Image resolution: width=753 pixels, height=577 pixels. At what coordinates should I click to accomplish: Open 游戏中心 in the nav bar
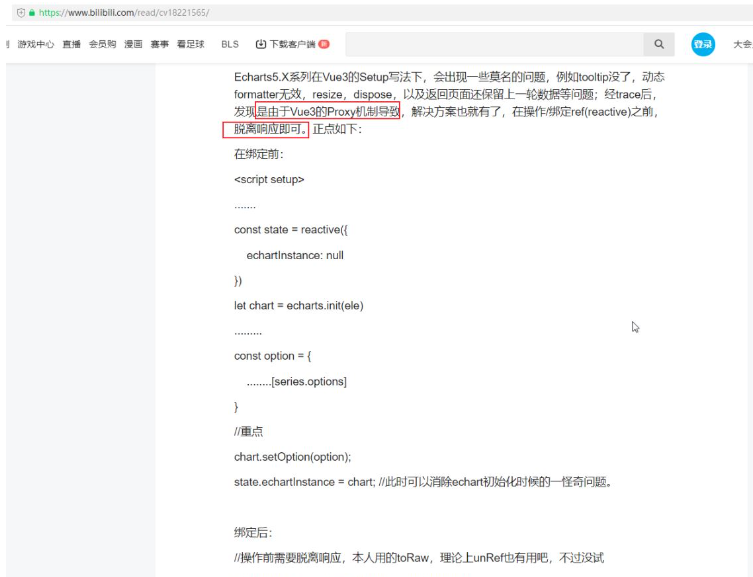(36, 44)
